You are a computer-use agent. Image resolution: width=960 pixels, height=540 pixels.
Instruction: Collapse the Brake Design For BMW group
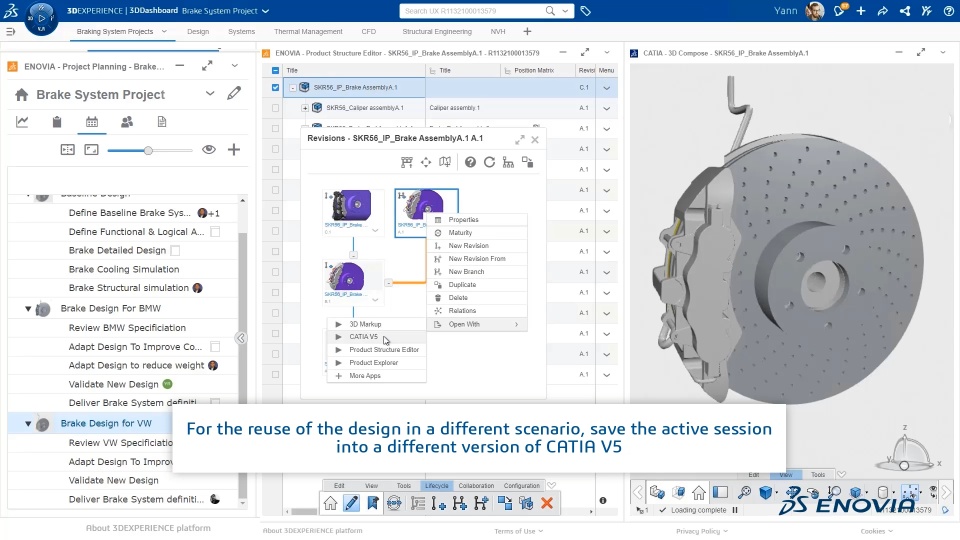click(28, 309)
